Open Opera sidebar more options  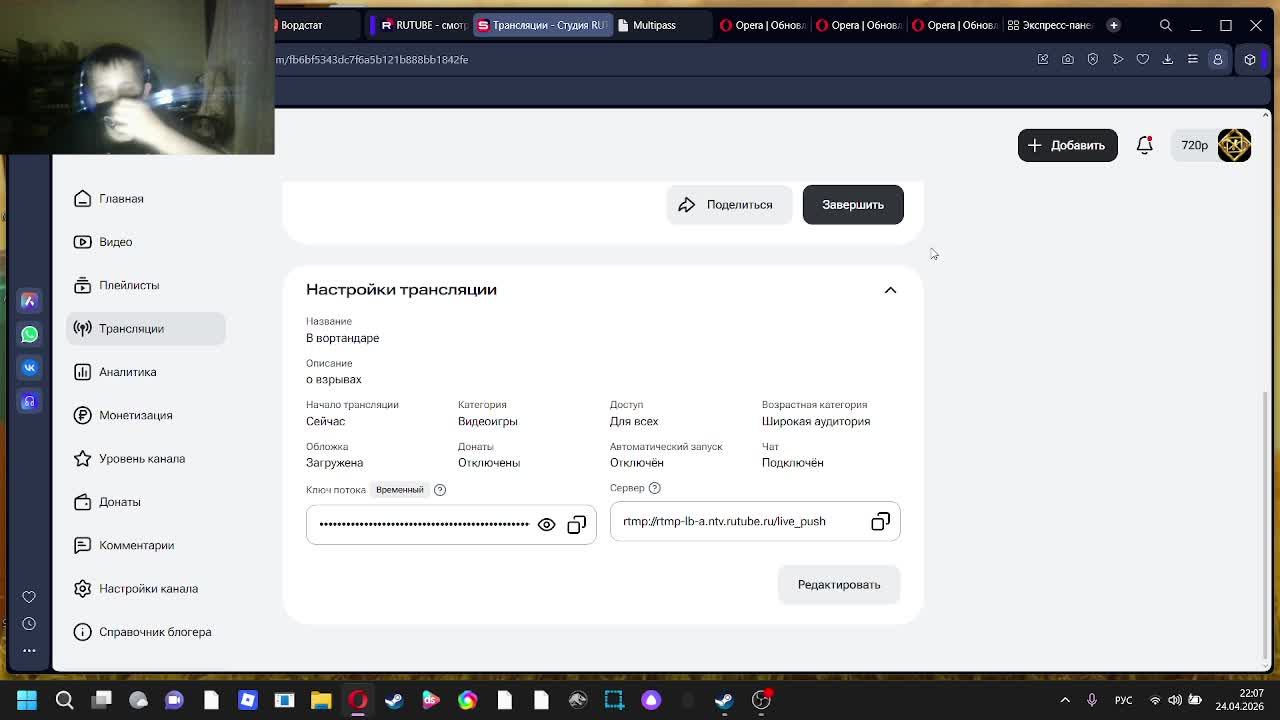click(x=29, y=650)
